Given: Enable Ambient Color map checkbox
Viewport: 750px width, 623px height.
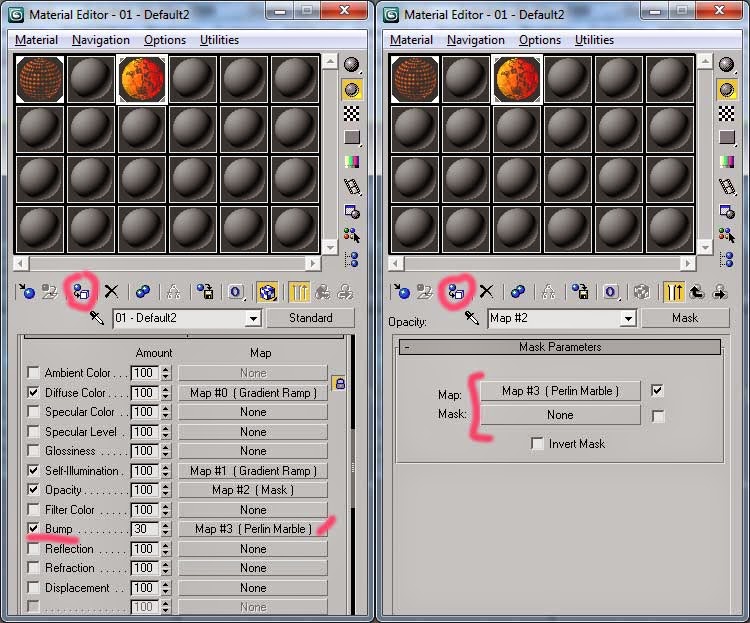Looking at the screenshot, I should (x=33, y=372).
